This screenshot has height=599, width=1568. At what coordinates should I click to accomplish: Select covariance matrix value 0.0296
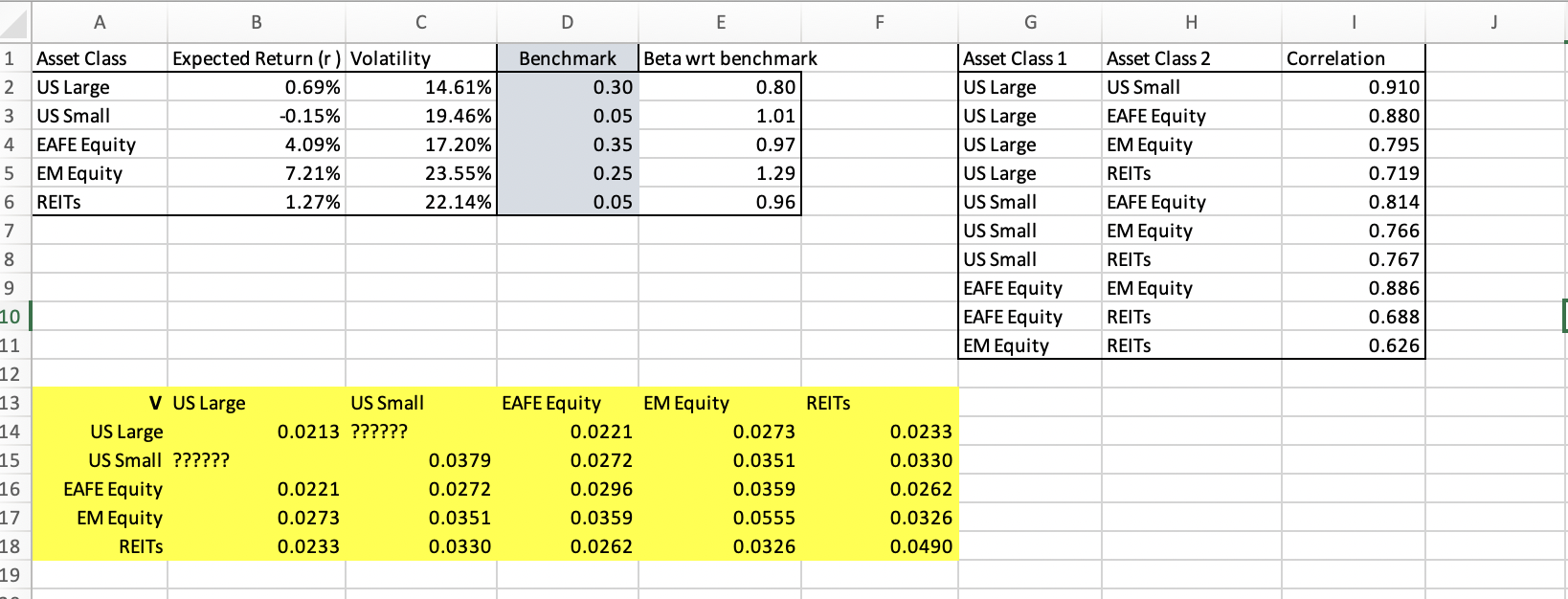click(x=568, y=489)
